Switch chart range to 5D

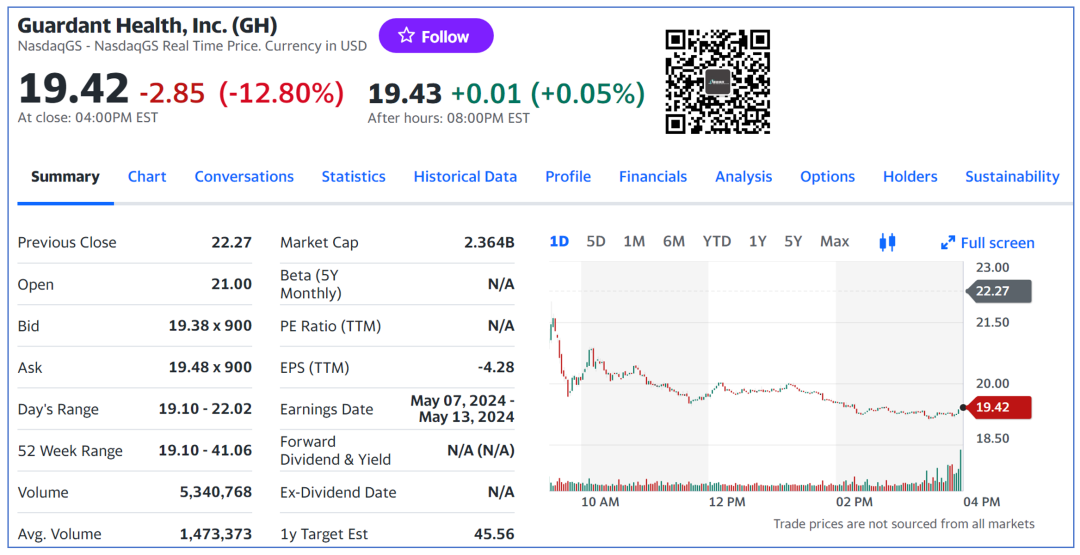click(x=596, y=241)
